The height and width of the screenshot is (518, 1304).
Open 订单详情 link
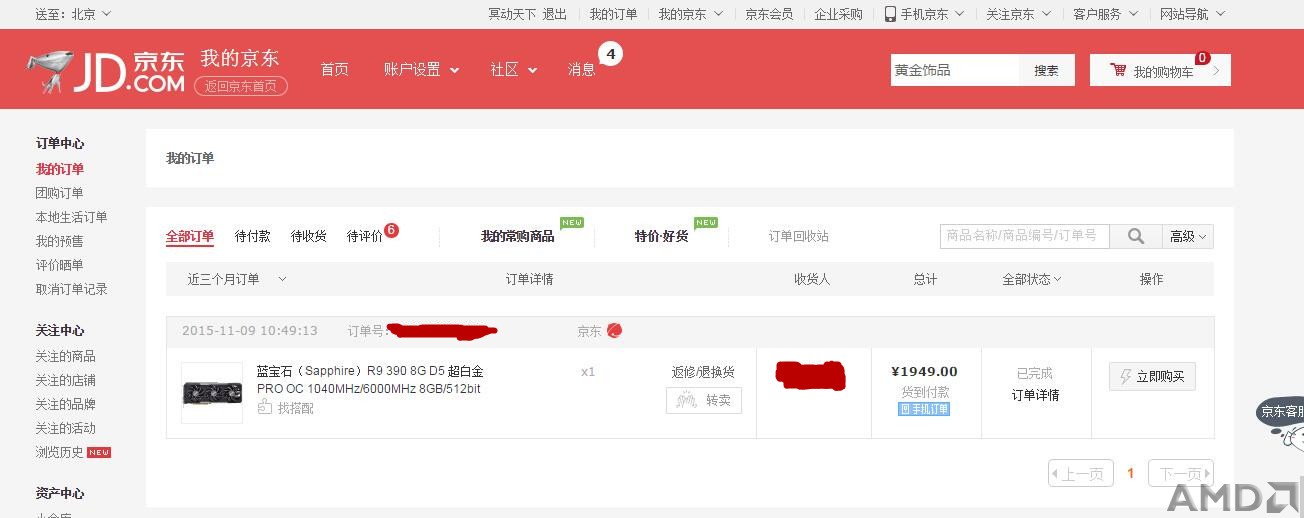point(1035,395)
